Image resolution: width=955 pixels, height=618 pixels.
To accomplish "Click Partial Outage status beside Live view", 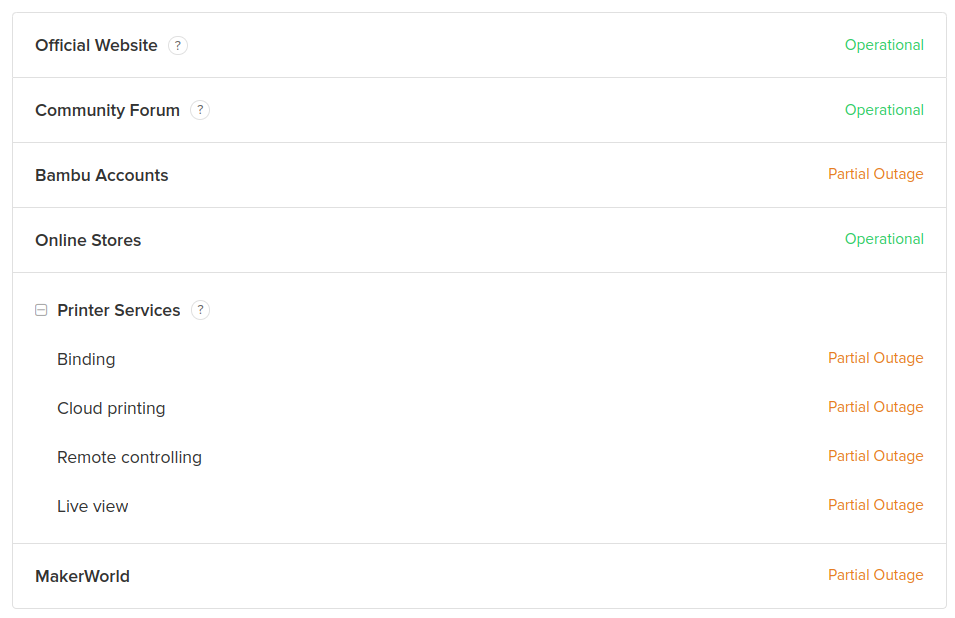I will (875, 505).
